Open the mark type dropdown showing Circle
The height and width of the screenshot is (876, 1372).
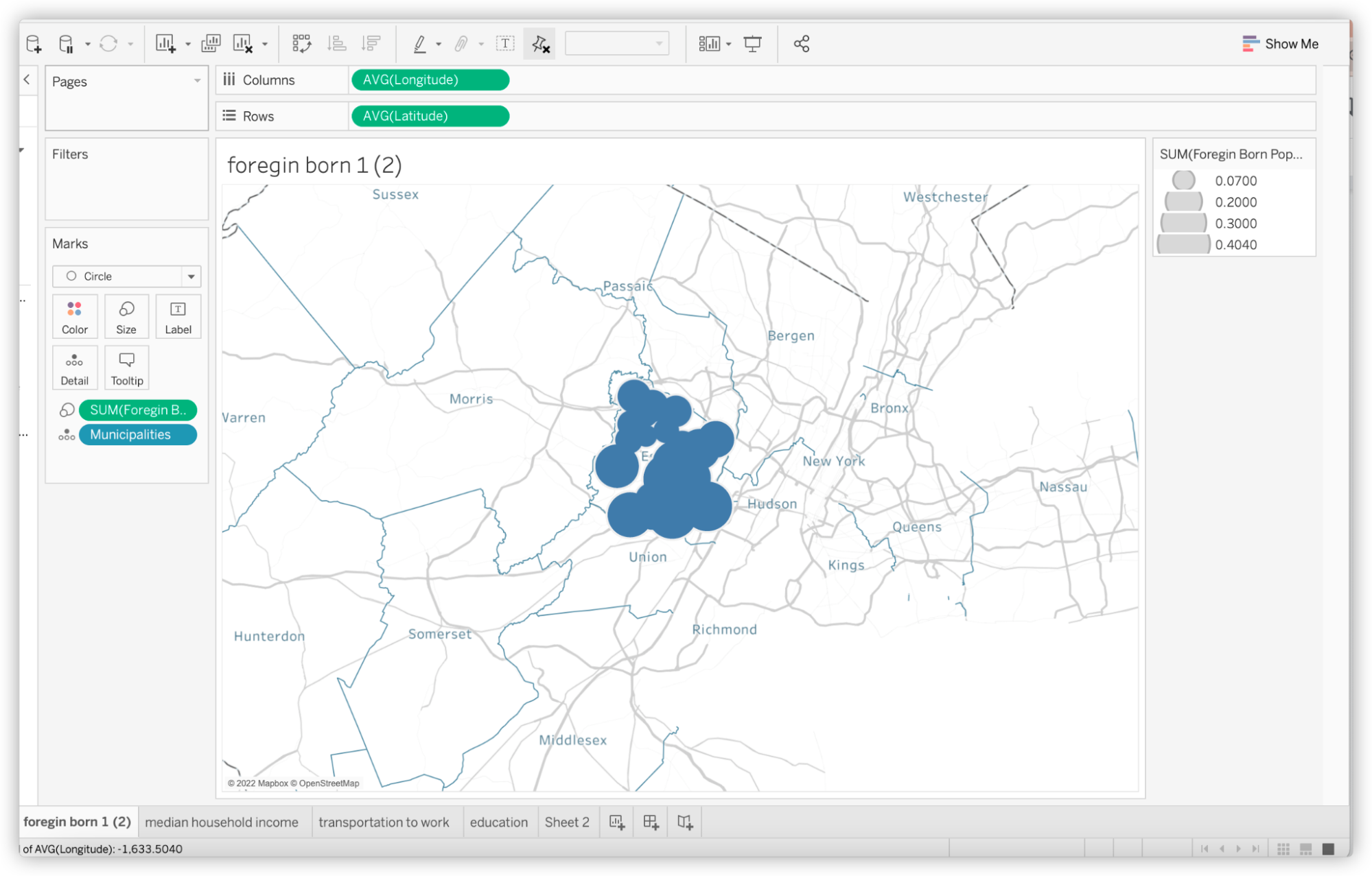[x=191, y=276]
